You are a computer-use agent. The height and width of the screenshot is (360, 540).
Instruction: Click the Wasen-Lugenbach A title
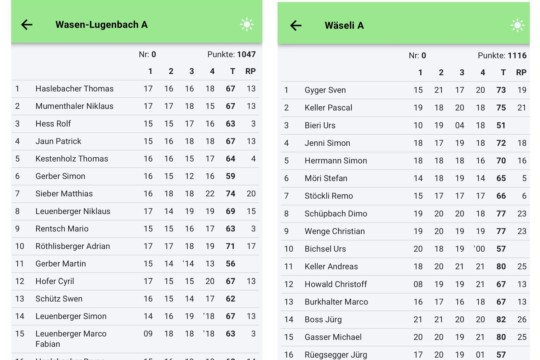pyautogui.click(x=102, y=25)
